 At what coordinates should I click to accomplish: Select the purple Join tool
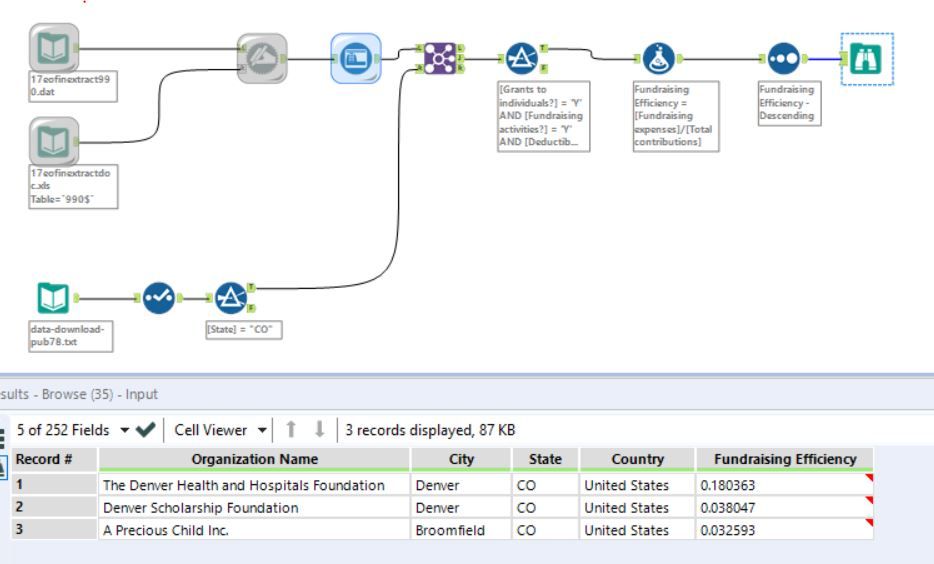[440, 58]
